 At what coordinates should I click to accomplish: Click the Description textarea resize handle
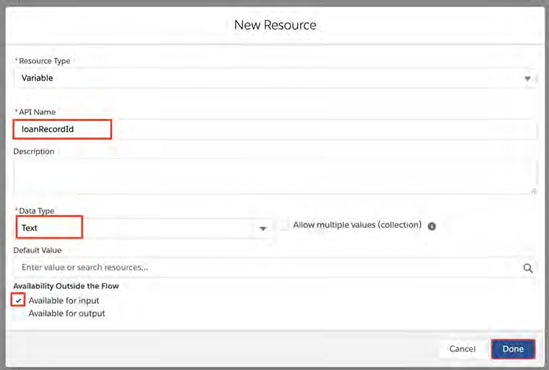[534, 191]
